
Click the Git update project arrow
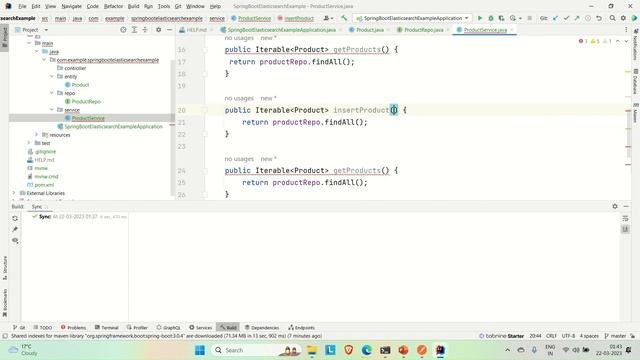[556, 18]
